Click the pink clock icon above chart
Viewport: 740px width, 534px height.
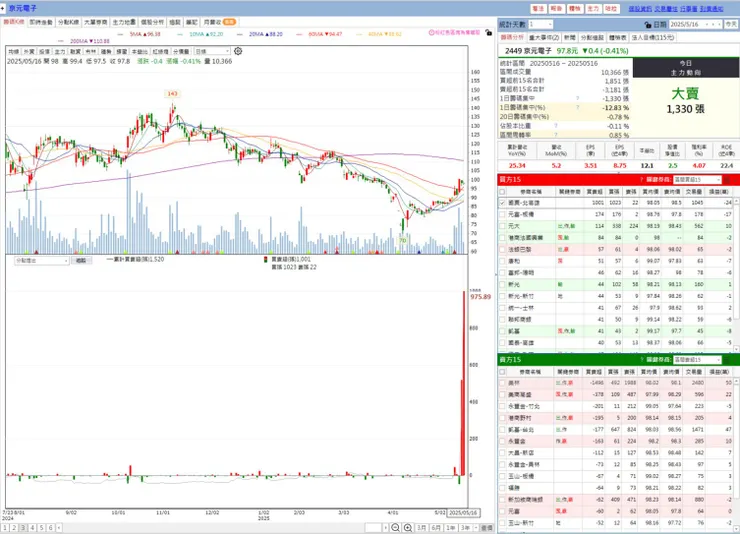(431, 33)
